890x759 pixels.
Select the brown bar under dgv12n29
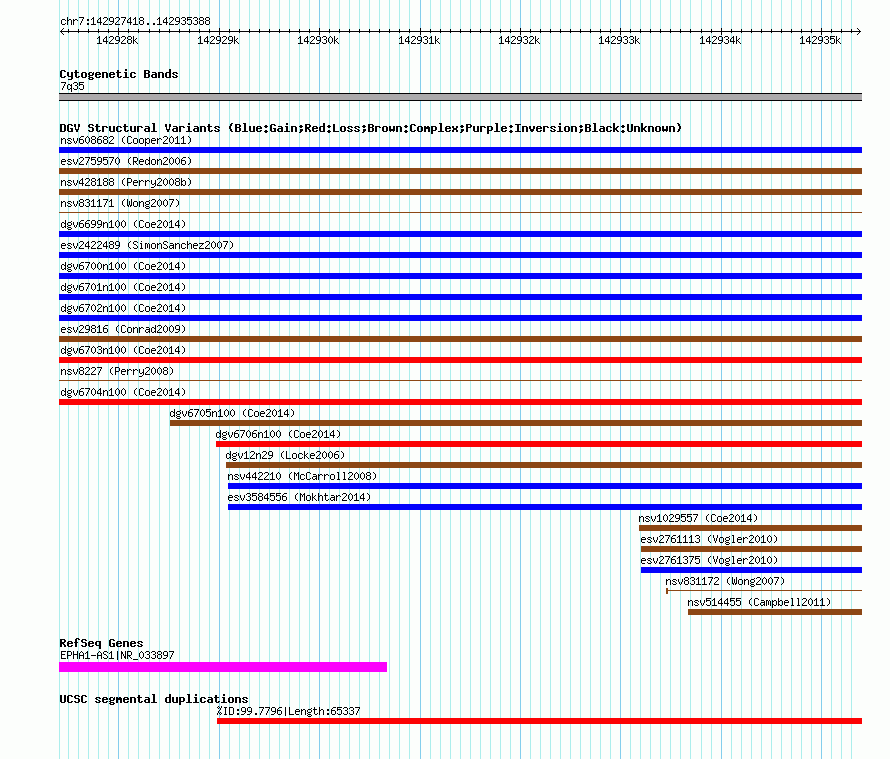click(544, 465)
